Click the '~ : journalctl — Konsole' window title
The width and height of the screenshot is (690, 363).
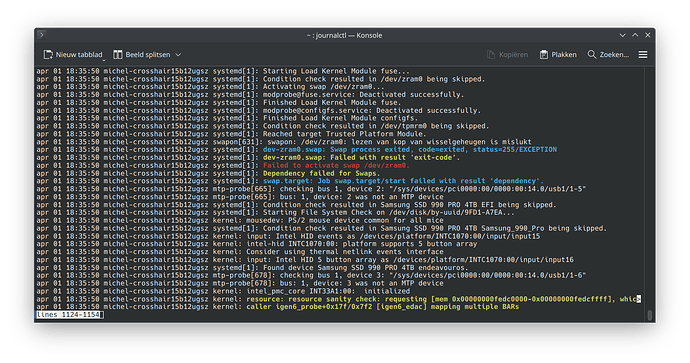(x=344, y=35)
